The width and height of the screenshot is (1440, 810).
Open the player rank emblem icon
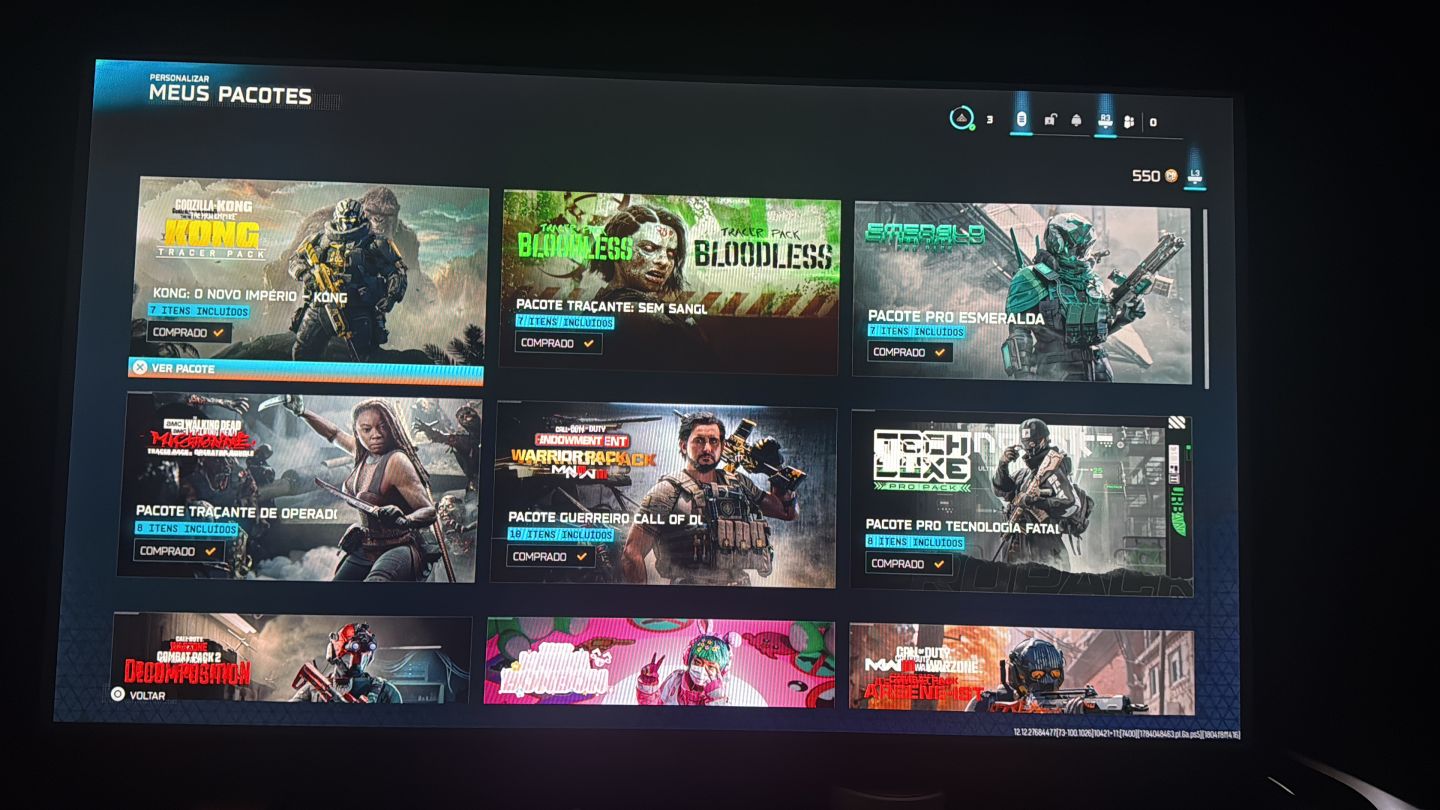tap(962, 119)
